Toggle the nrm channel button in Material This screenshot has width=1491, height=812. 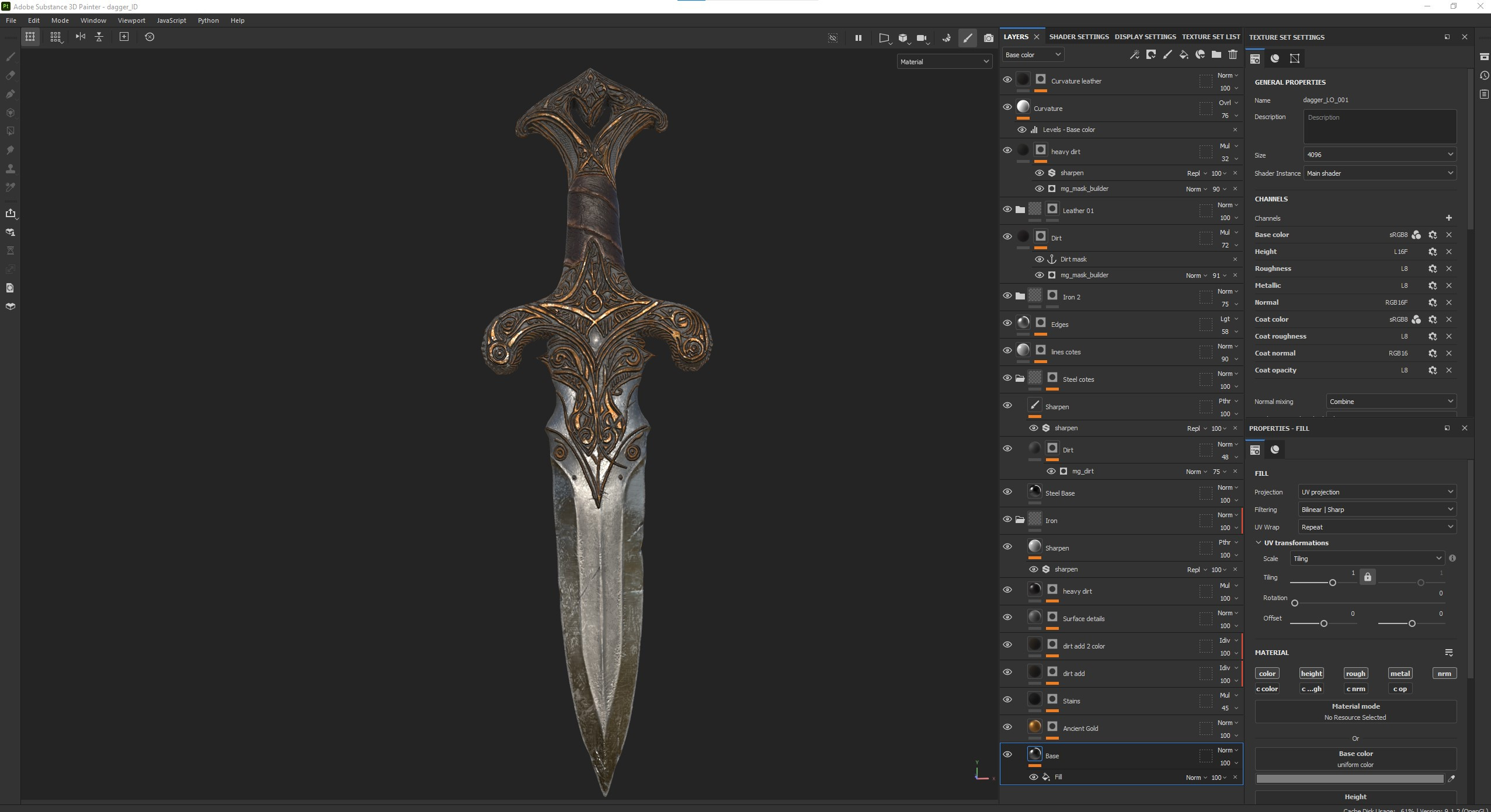(x=1444, y=674)
